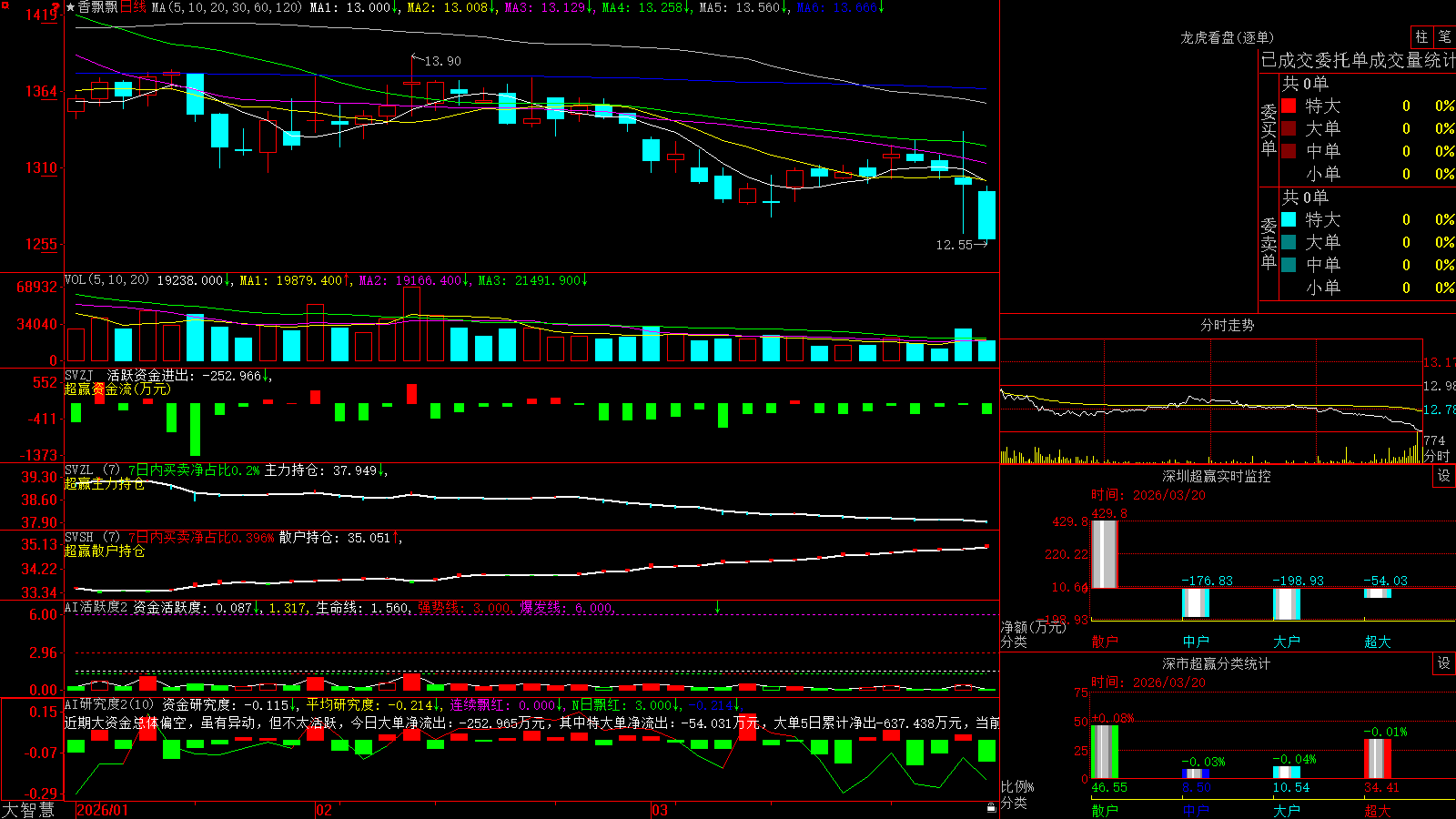The width and height of the screenshot is (1456, 819).
Task: Click the 爆发线: 6.000 label
Action: pos(566,607)
